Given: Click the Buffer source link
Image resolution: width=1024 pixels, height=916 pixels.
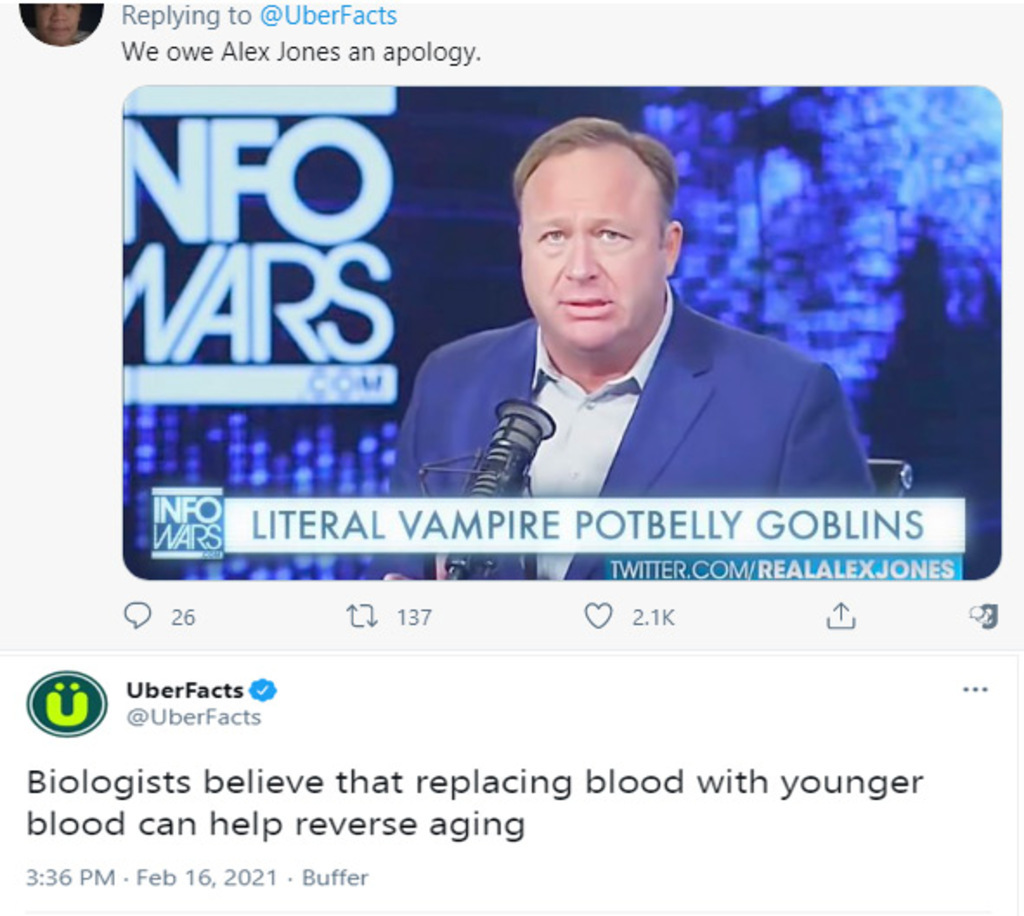Looking at the screenshot, I should pyautogui.click(x=335, y=878).
